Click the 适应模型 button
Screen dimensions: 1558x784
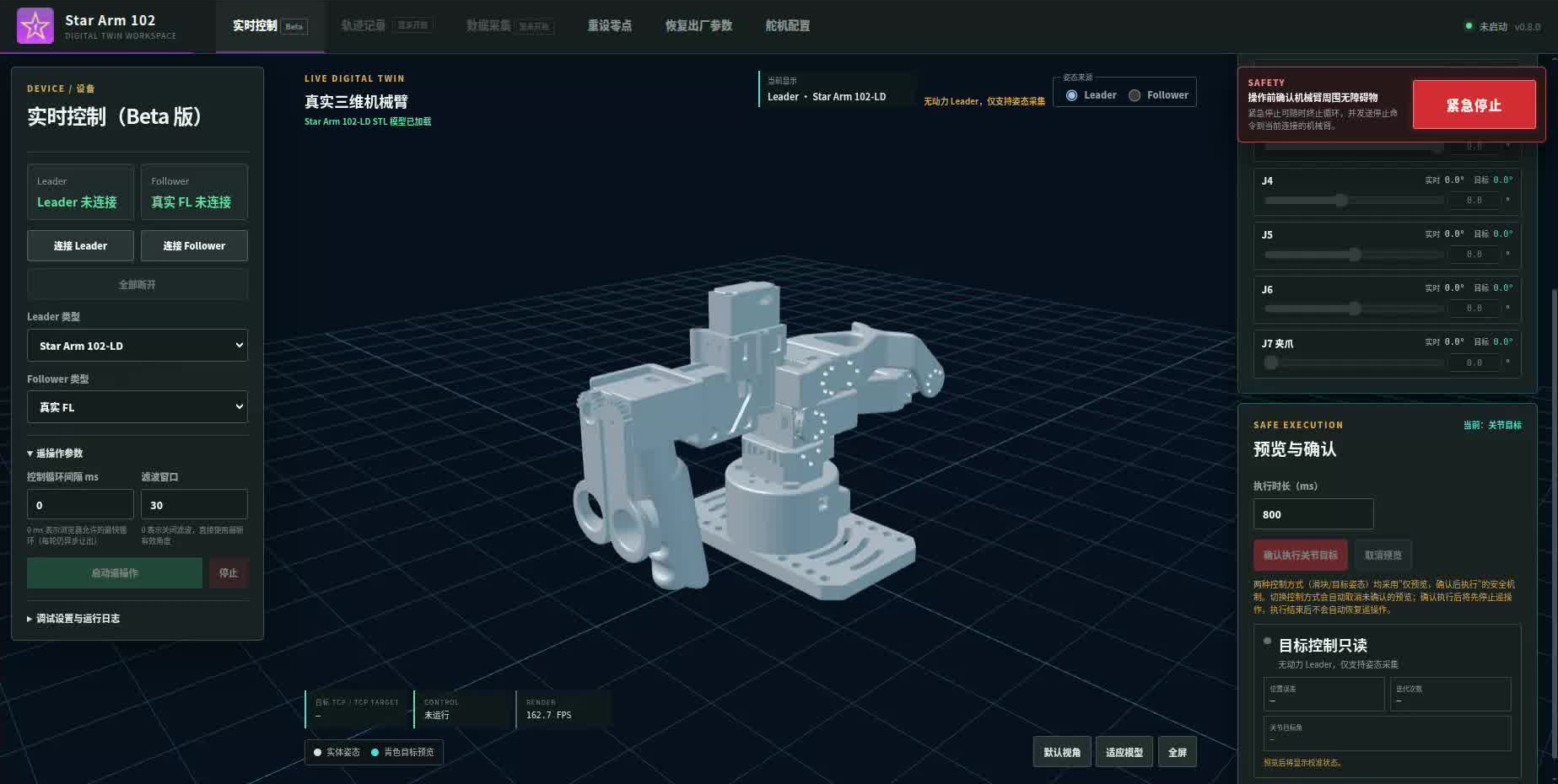[x=1124, y=752]
